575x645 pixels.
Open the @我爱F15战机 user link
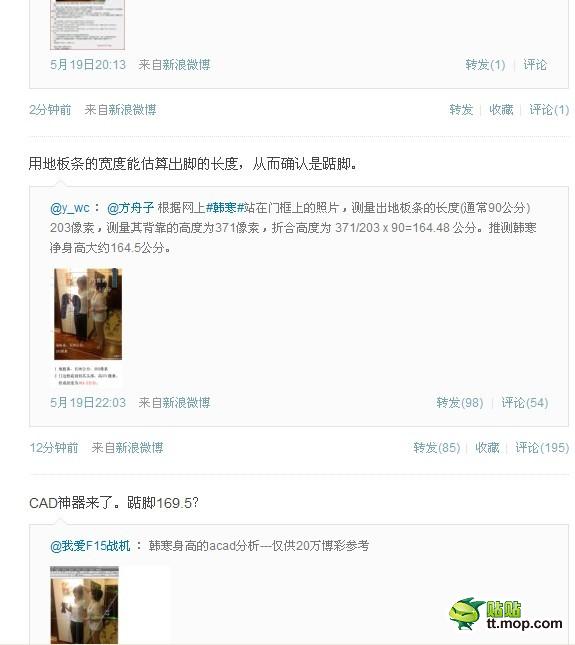pyautogui.click(x=90, y=546)
